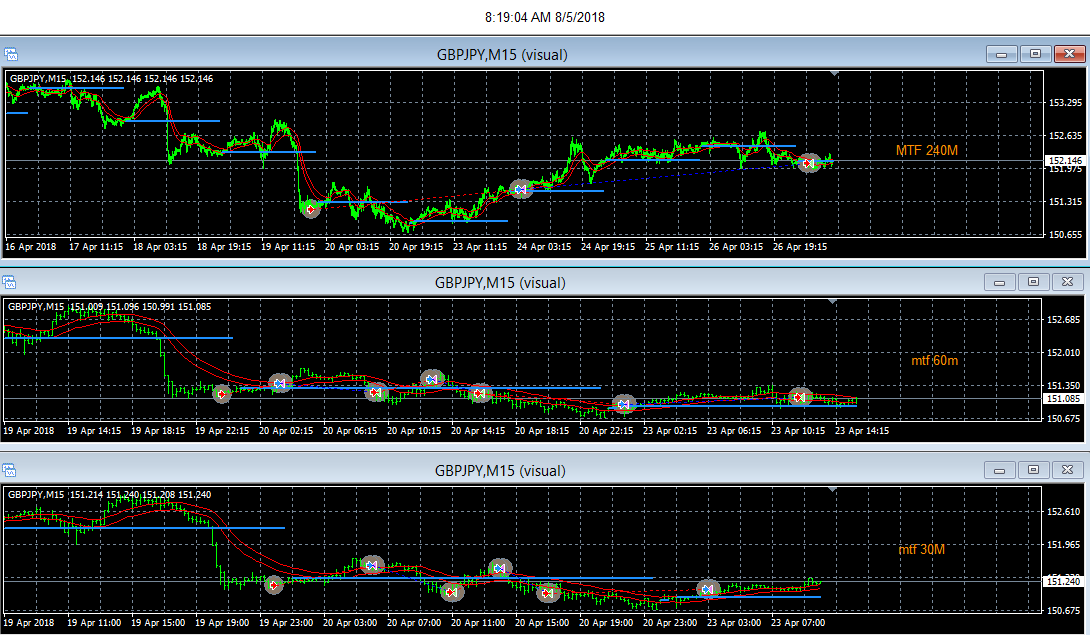Select the chart shift triangle on mtf 30M chart
This screenshot has width=1090, height=635.
point(832,490)
